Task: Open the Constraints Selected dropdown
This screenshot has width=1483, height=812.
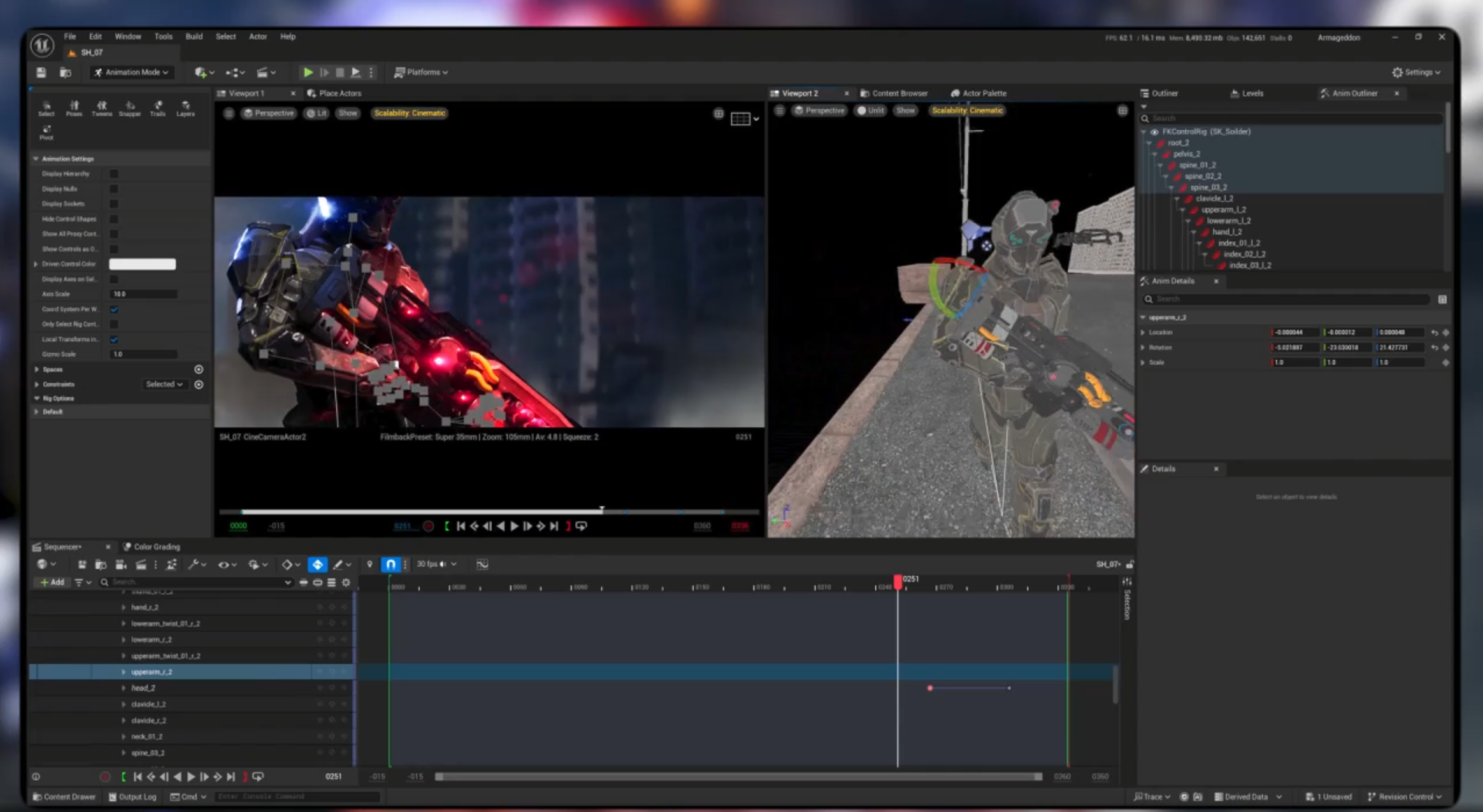Action: 164,384
